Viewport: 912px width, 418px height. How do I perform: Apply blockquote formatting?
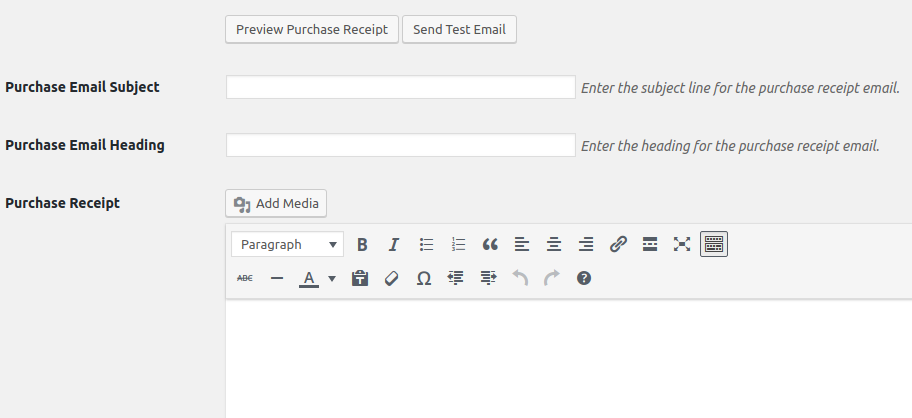coord(490,244)
